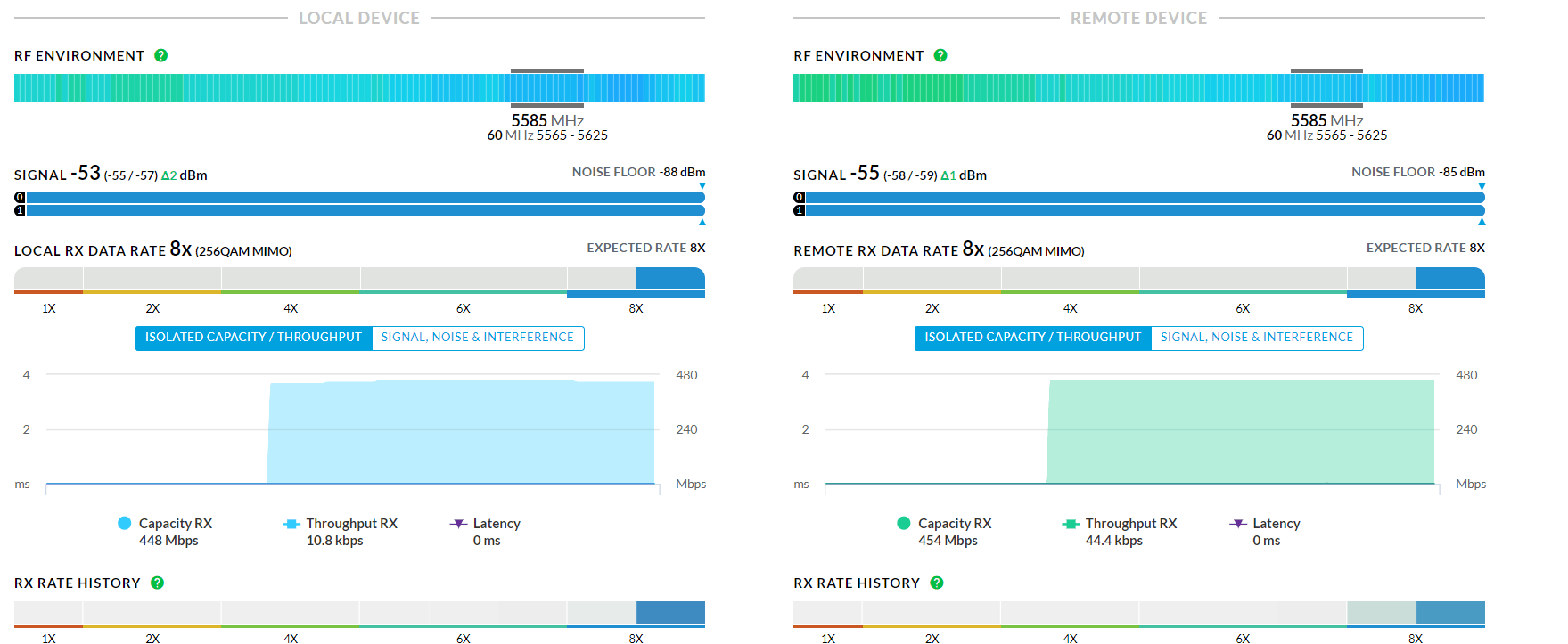Click the local chain 1 signal bar
Screen dimensions: 1568x644
click(365, 210)
